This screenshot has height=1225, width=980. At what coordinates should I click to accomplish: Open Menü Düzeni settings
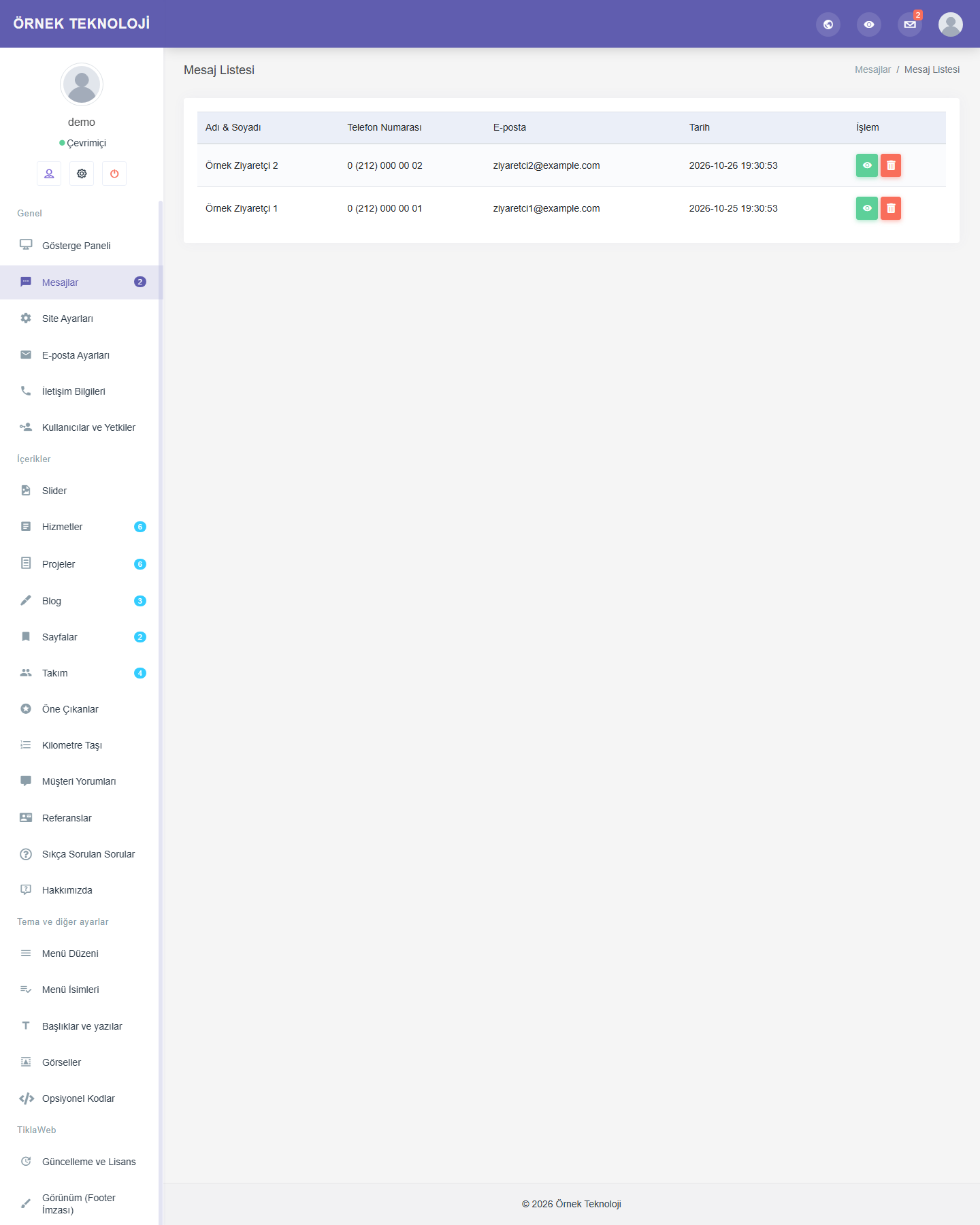(x=82, y=953)
